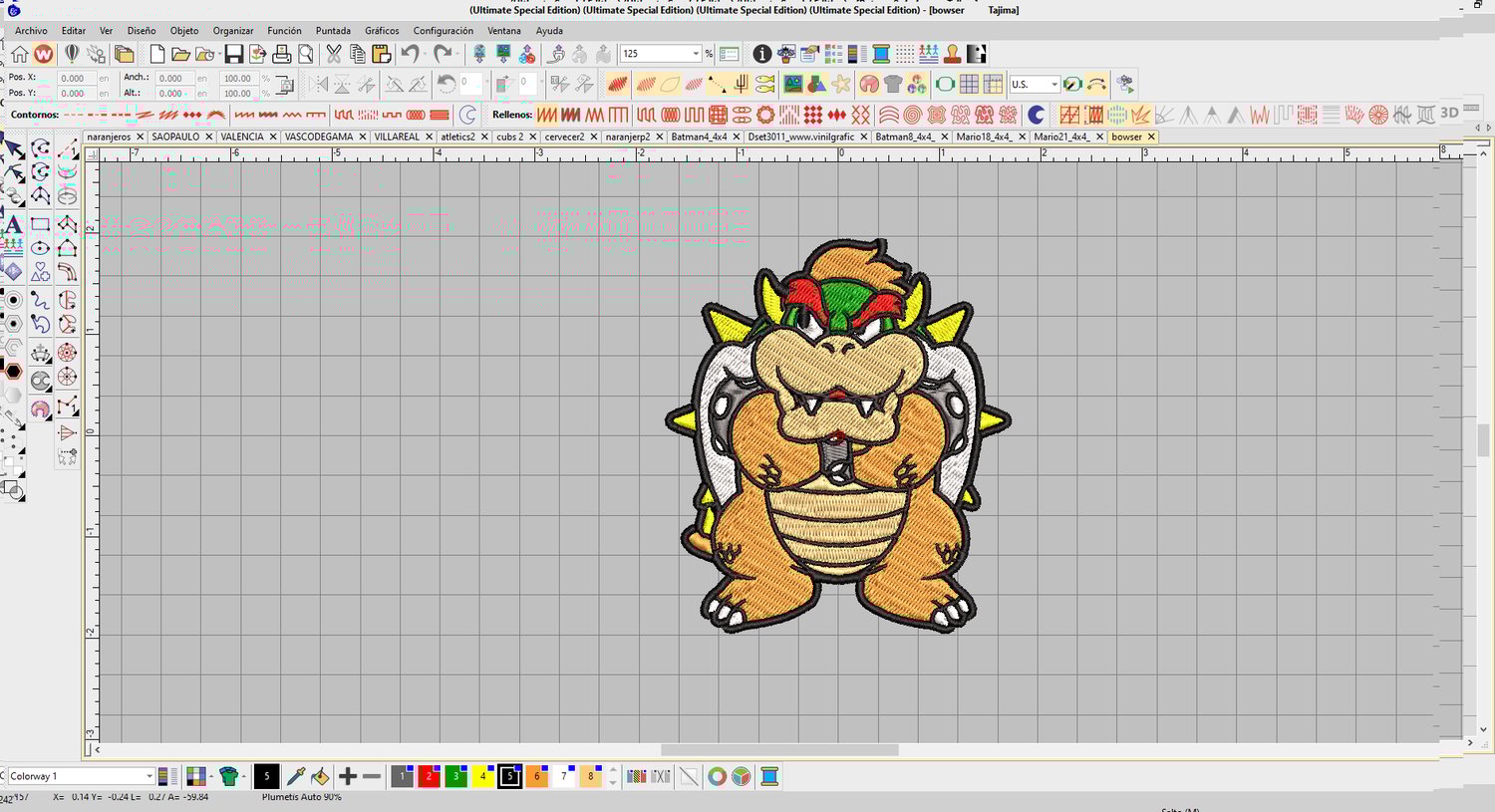Click the thread spool icon in top toolbar
The image size is (1495, 812).
coord(881,54)
